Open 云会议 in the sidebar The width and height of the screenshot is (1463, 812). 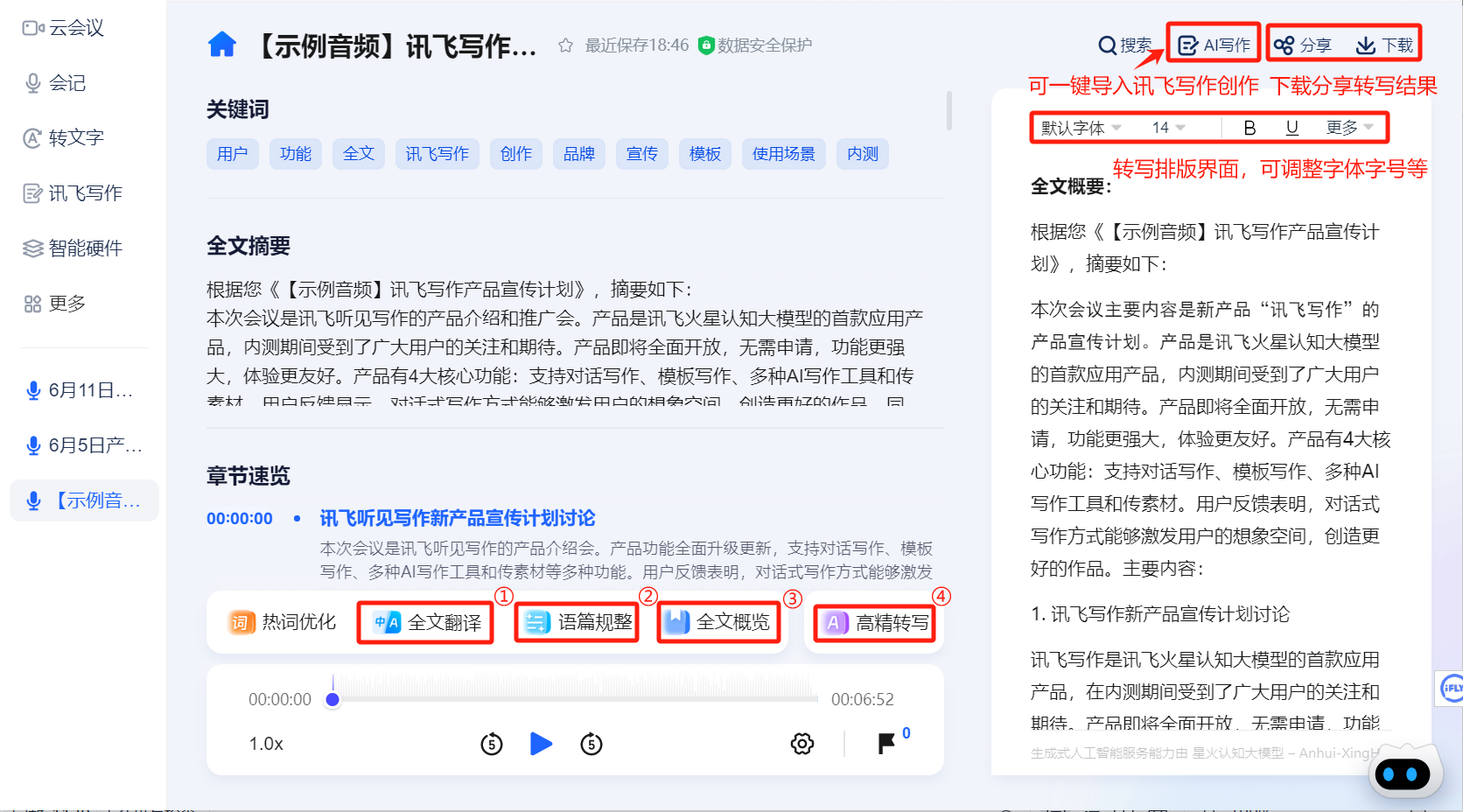tap(63, 28)
